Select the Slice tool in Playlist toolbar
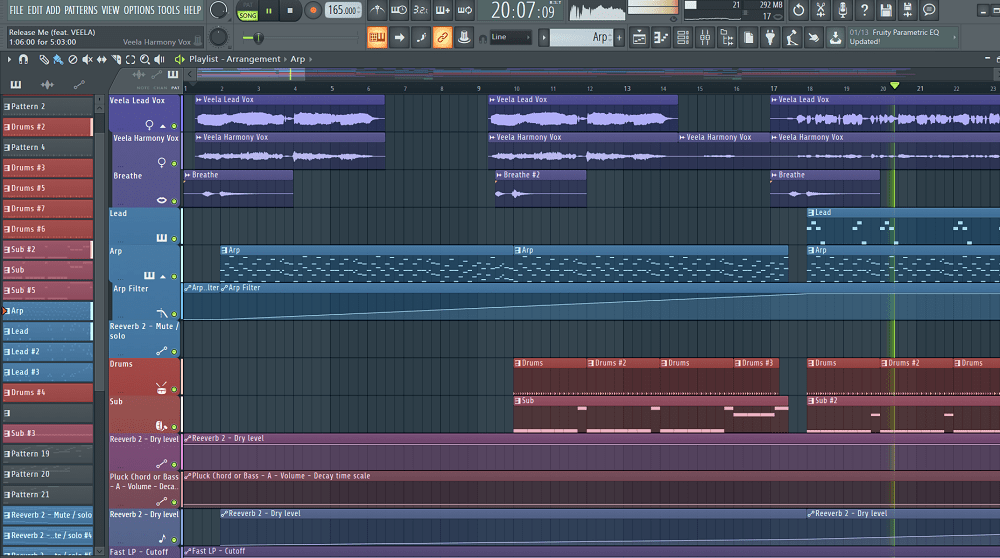 click(x=116, y=59)
